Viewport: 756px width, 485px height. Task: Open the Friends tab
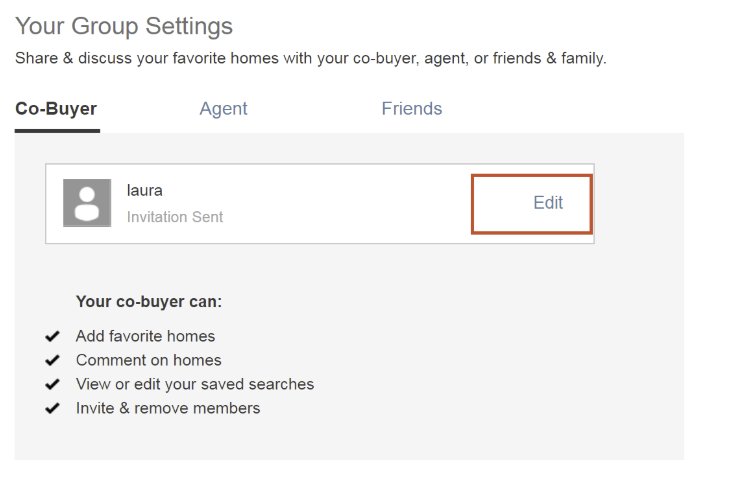tap(412, 109)
